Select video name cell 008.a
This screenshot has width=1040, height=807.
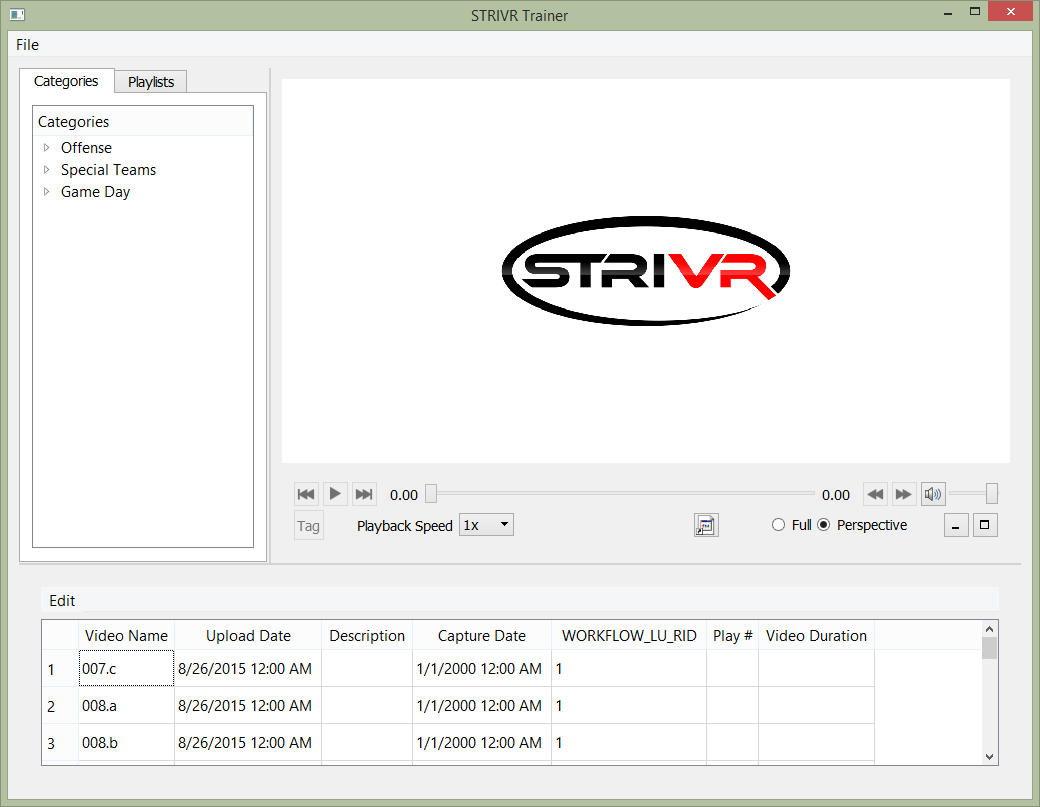(126, 706)
